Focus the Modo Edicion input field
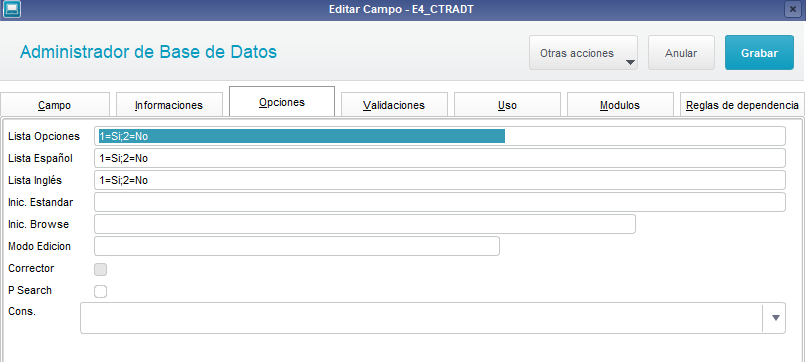The width and height of the screenshot is (806, 362). [x=297, y=246]
